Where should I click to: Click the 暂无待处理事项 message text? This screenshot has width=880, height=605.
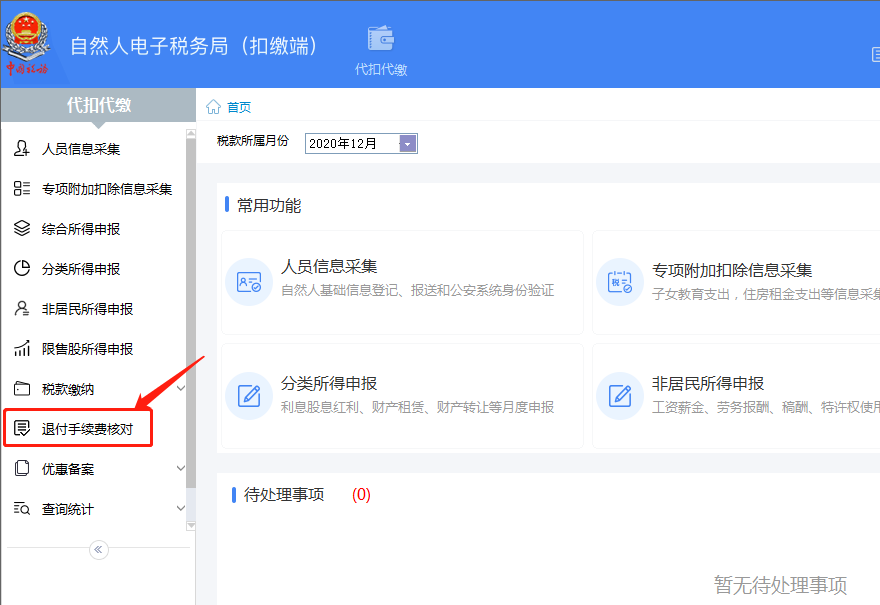[780, 585]
